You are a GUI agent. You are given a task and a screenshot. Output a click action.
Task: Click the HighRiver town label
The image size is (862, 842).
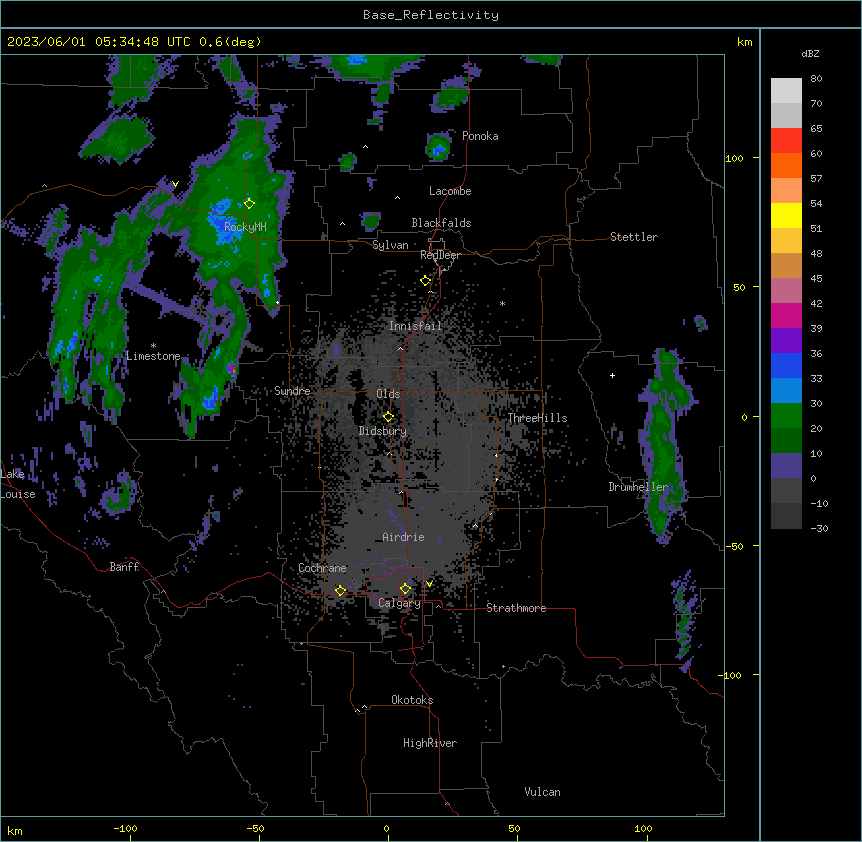[430, 743]
